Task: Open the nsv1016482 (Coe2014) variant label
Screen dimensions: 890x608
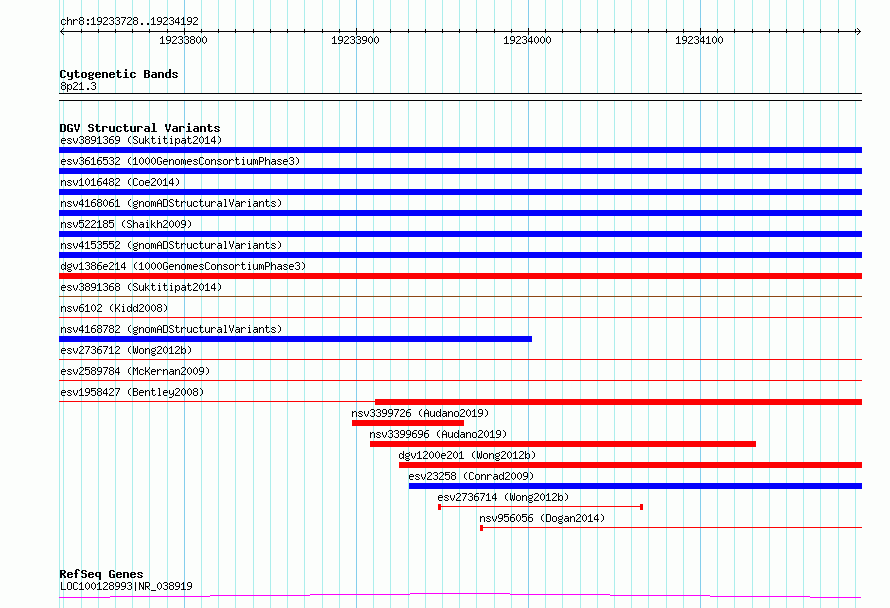Action: pos(120,182)
